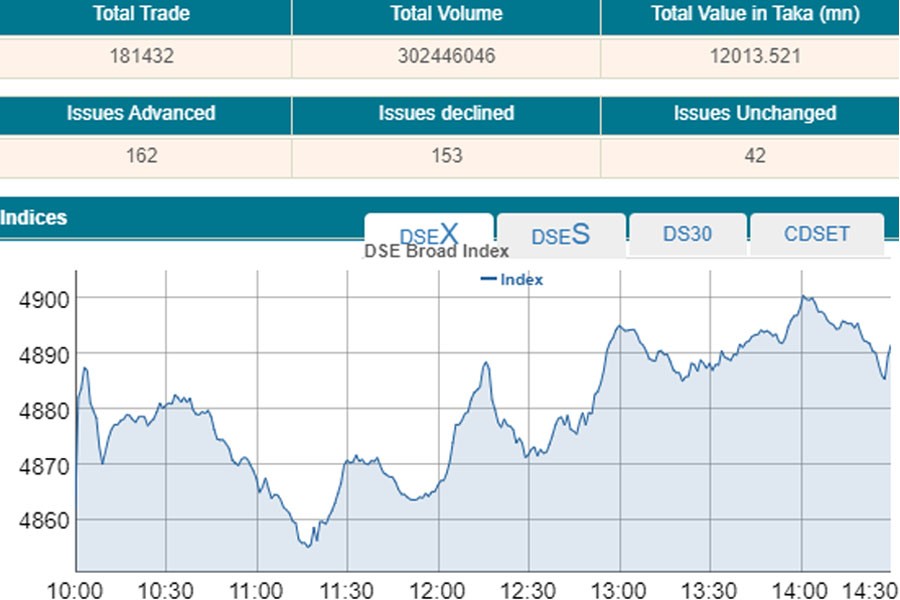Select the volume figure 302446046
Image resolution: width=900 pixels, height=600 pixels.
click(446, 57)
